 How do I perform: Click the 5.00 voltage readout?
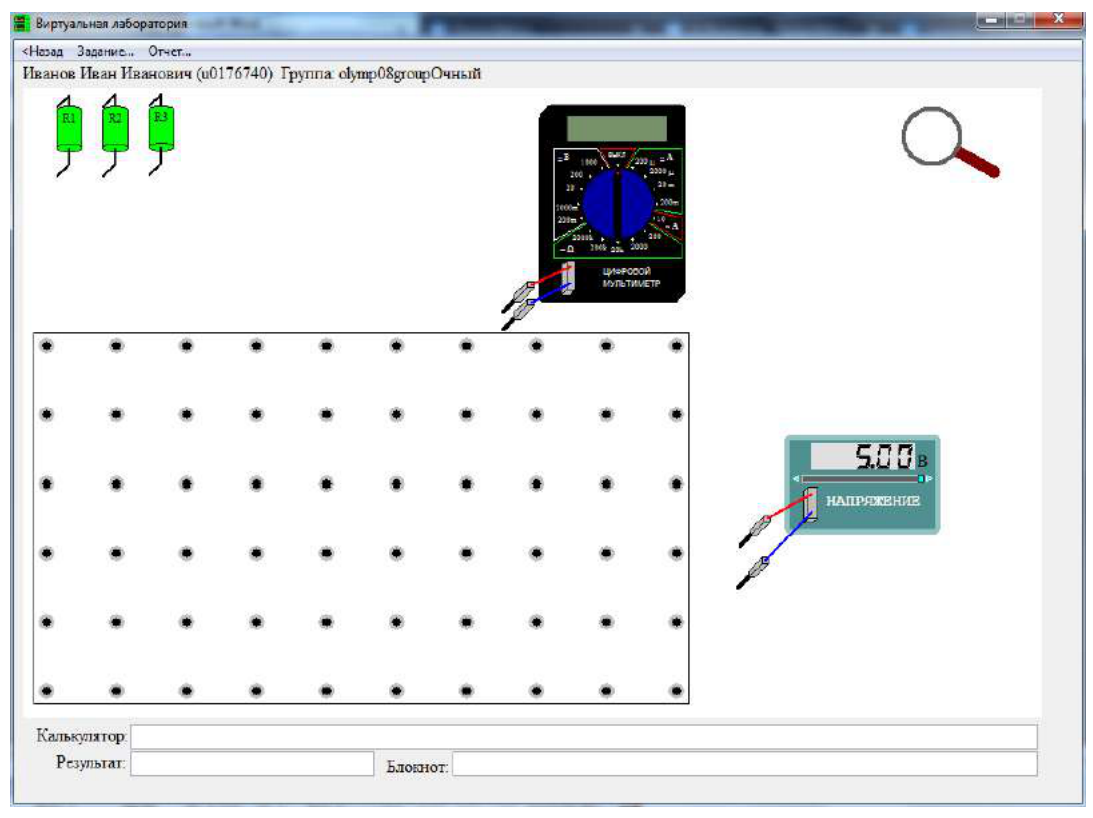coord(863,457)
